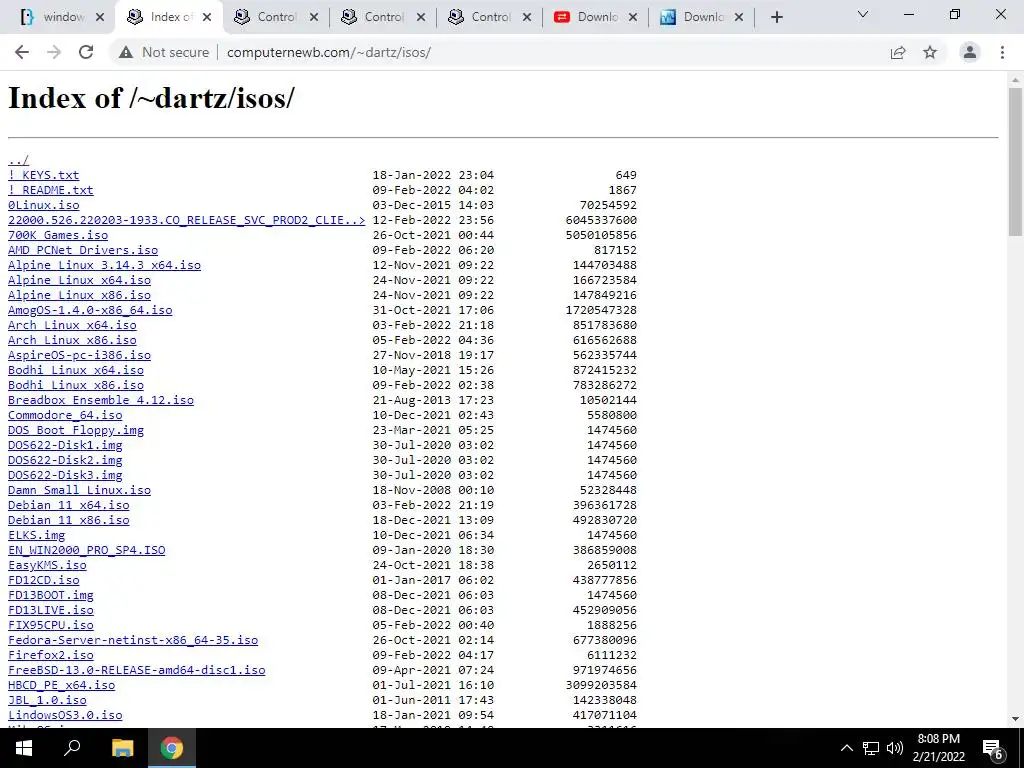Open Windows taskbar search
This screenshot has height=768, width=1024.
point(72,748)
